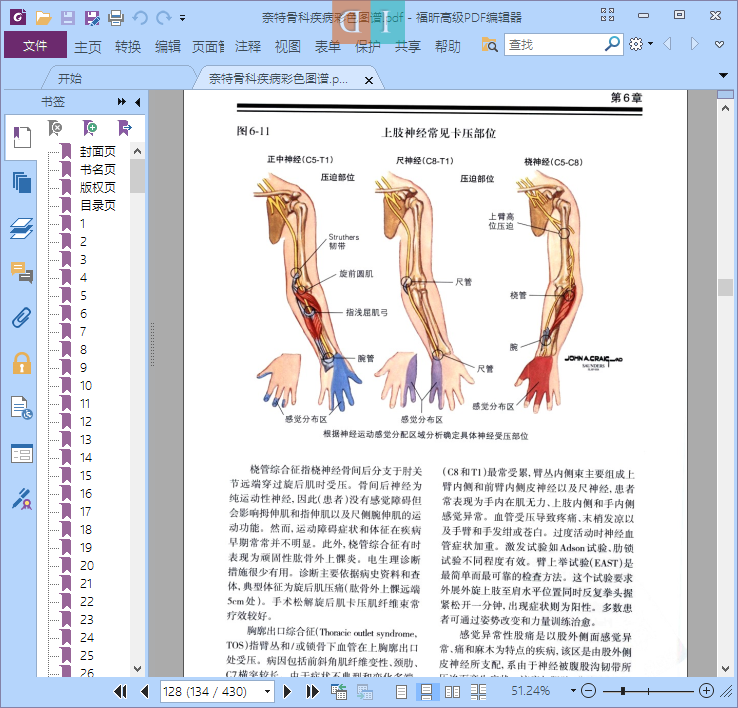
Task: Select the 目录页 bookmark
Action: click(97, 205)
